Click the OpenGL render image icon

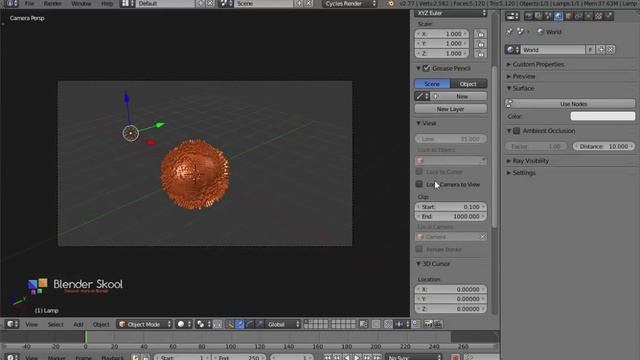click(428, 324)
